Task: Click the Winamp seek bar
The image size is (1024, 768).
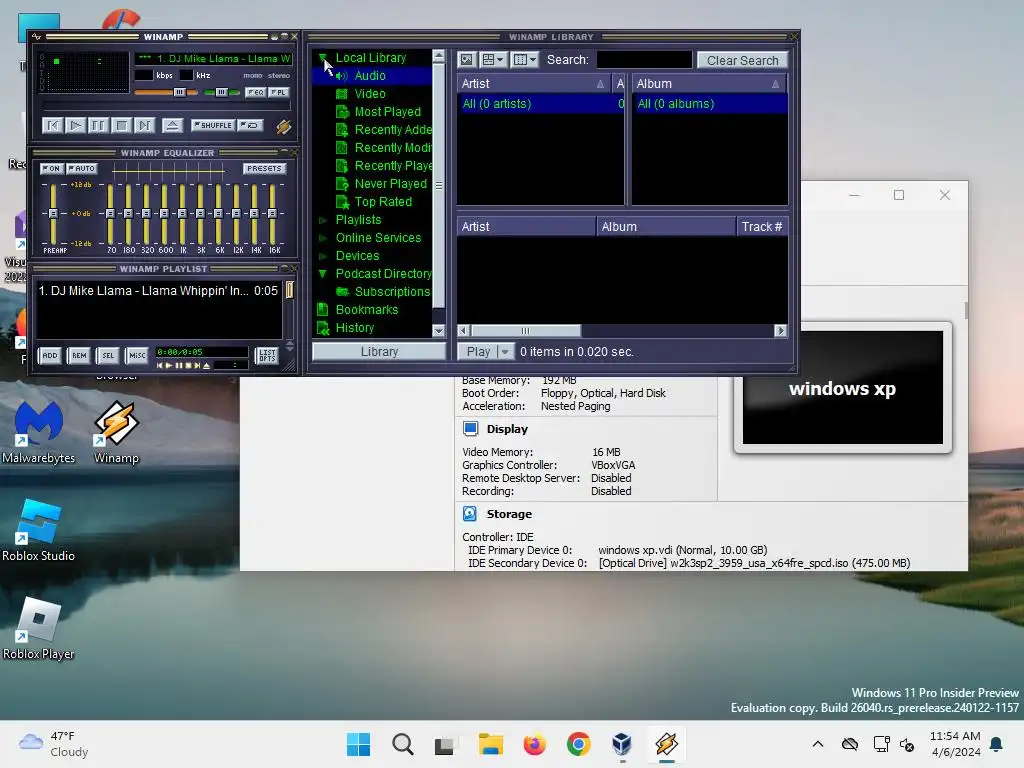Action: 165,106
